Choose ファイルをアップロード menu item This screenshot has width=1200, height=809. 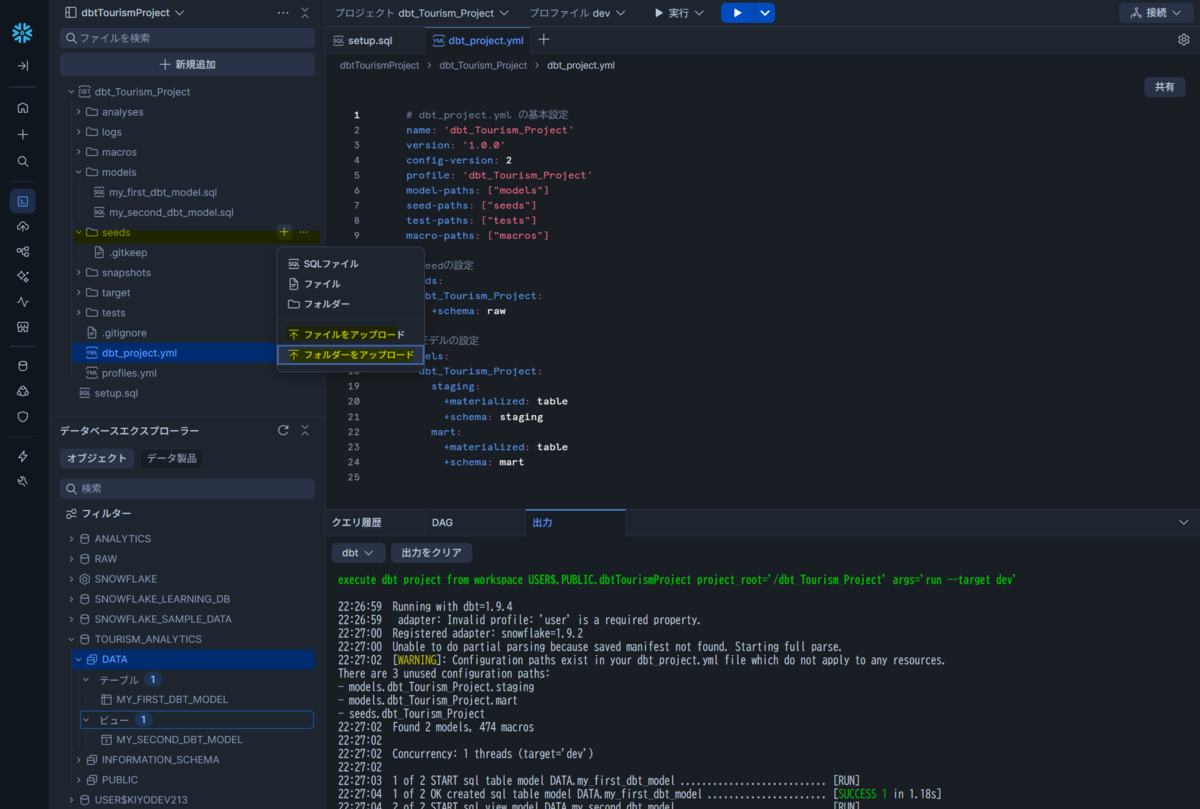pos(350,335)
